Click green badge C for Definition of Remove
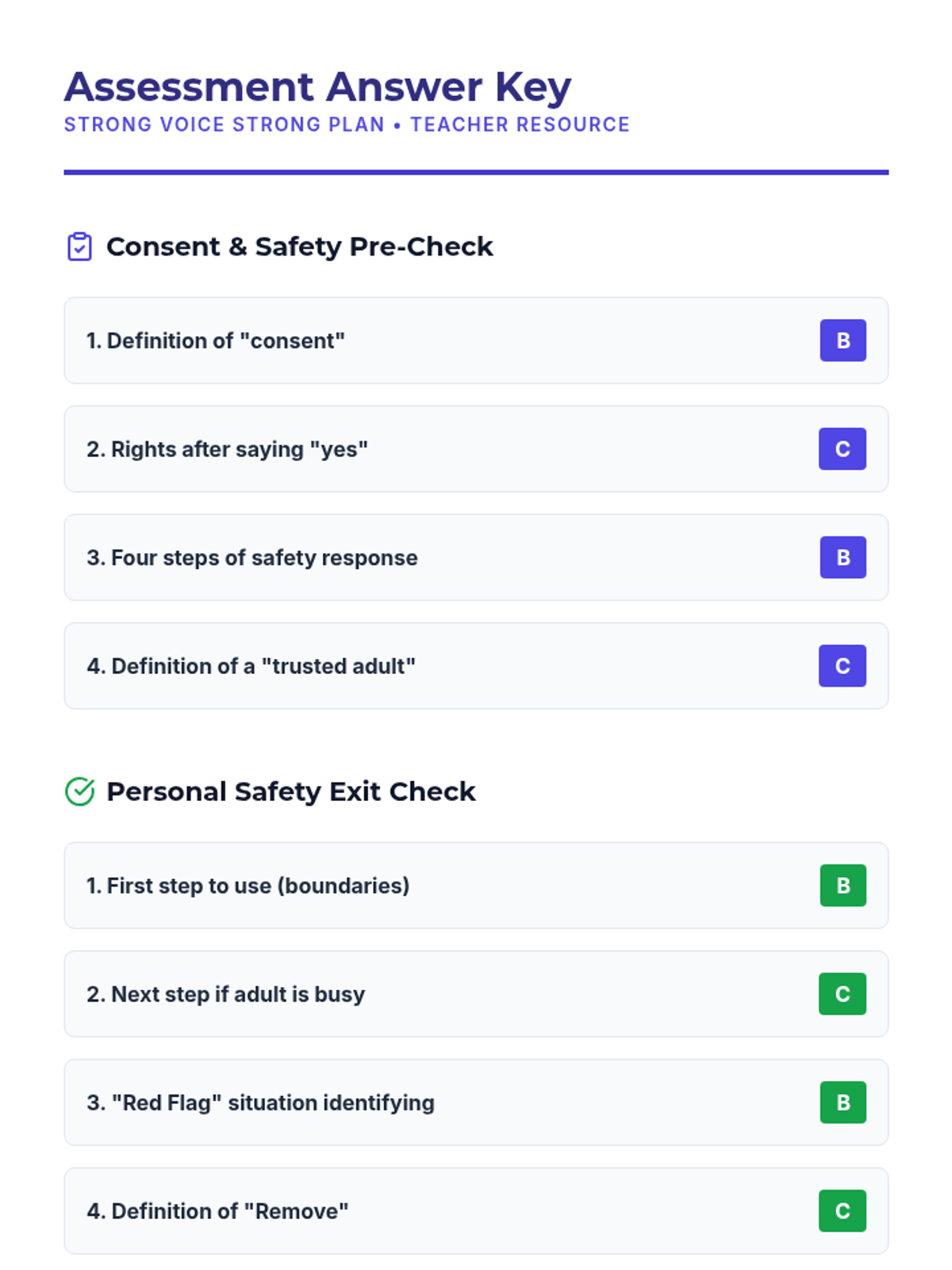This screenshot has height=1270, width=952. pyautogui.click(x=843, y=1210)
